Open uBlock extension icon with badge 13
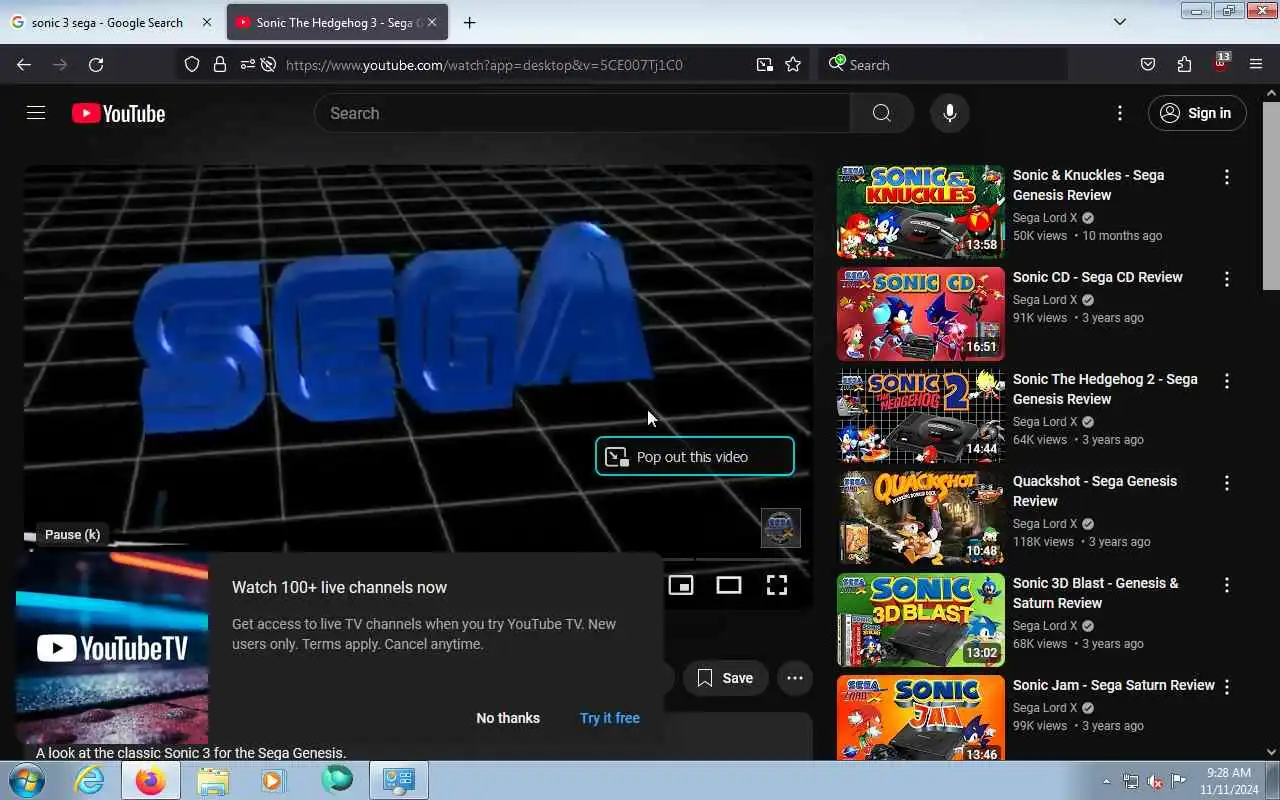Viewport: 1280px width, 800px height. [x=1221, y=62]
